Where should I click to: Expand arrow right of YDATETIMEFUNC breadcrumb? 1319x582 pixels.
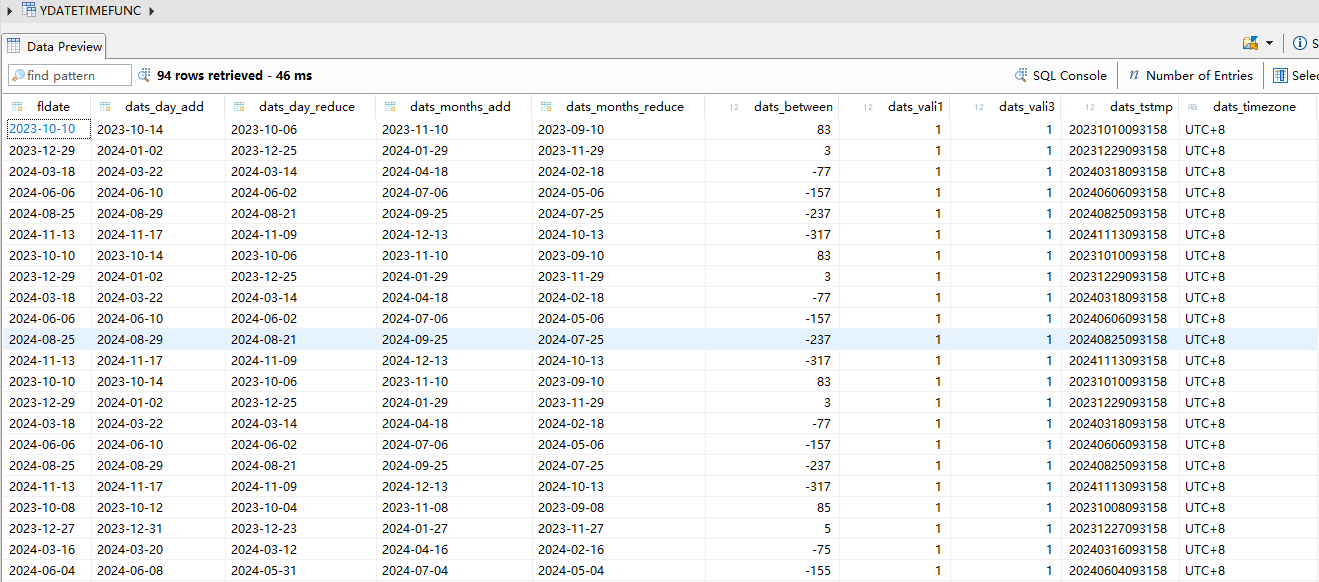coord(152,11)
